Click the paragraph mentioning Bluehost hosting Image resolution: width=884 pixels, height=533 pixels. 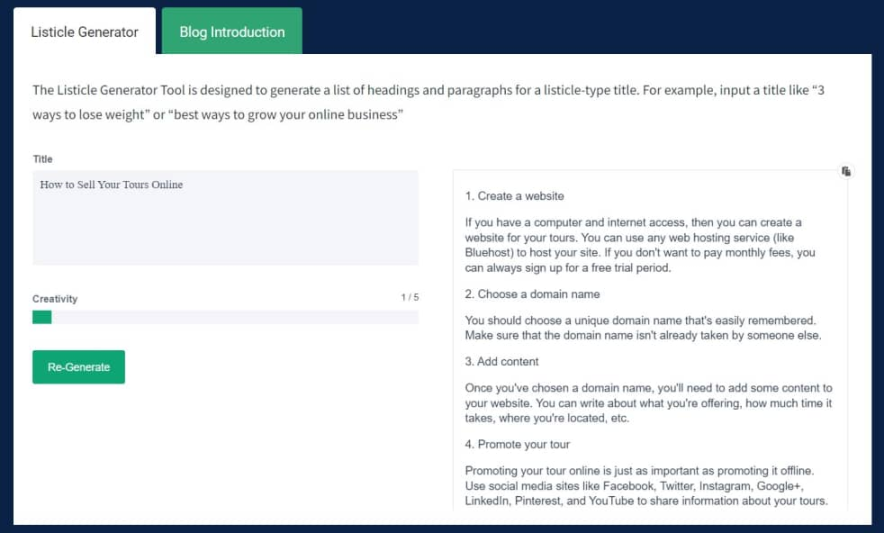coord(640,245)
